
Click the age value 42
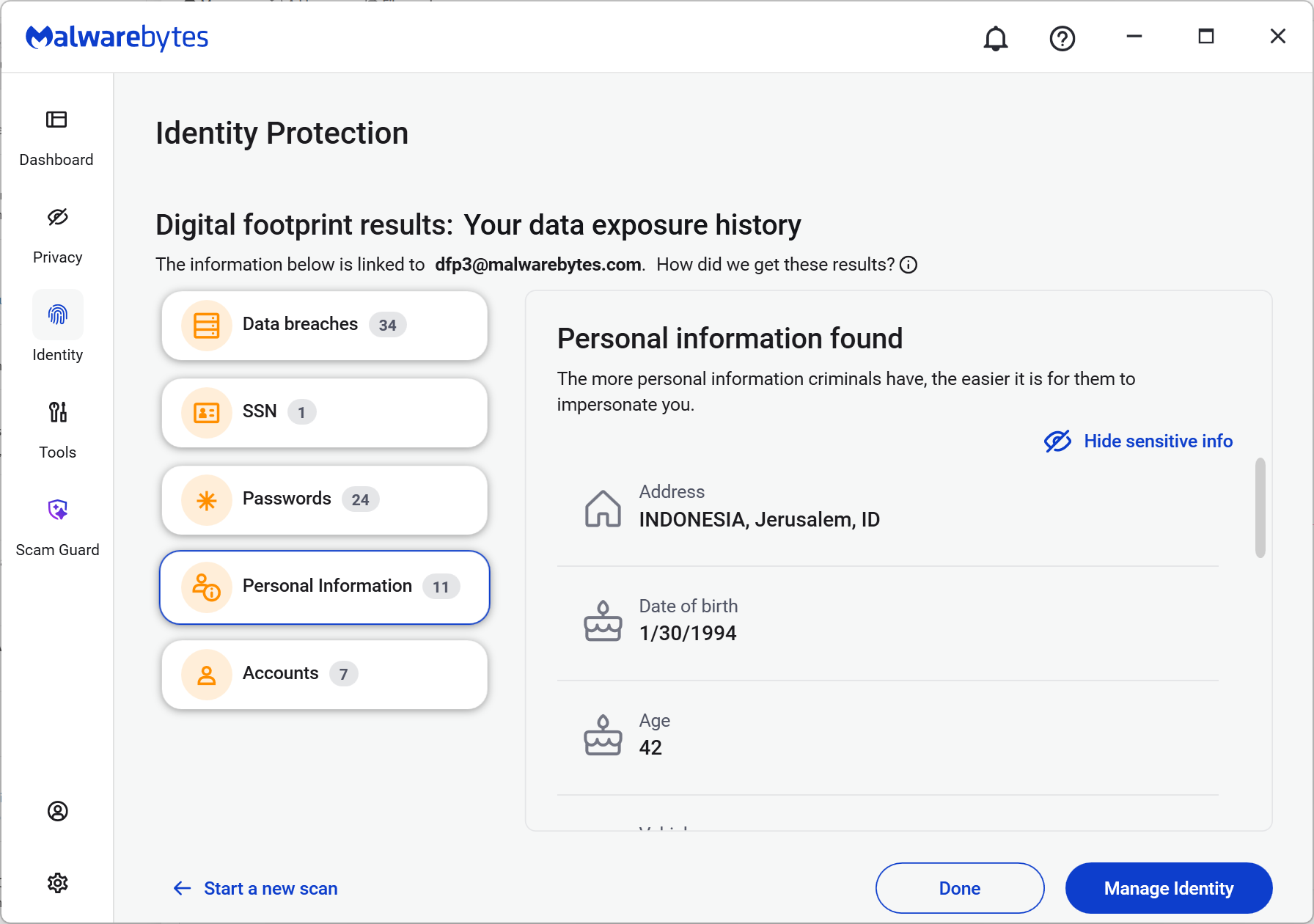[x=650, y=748]
